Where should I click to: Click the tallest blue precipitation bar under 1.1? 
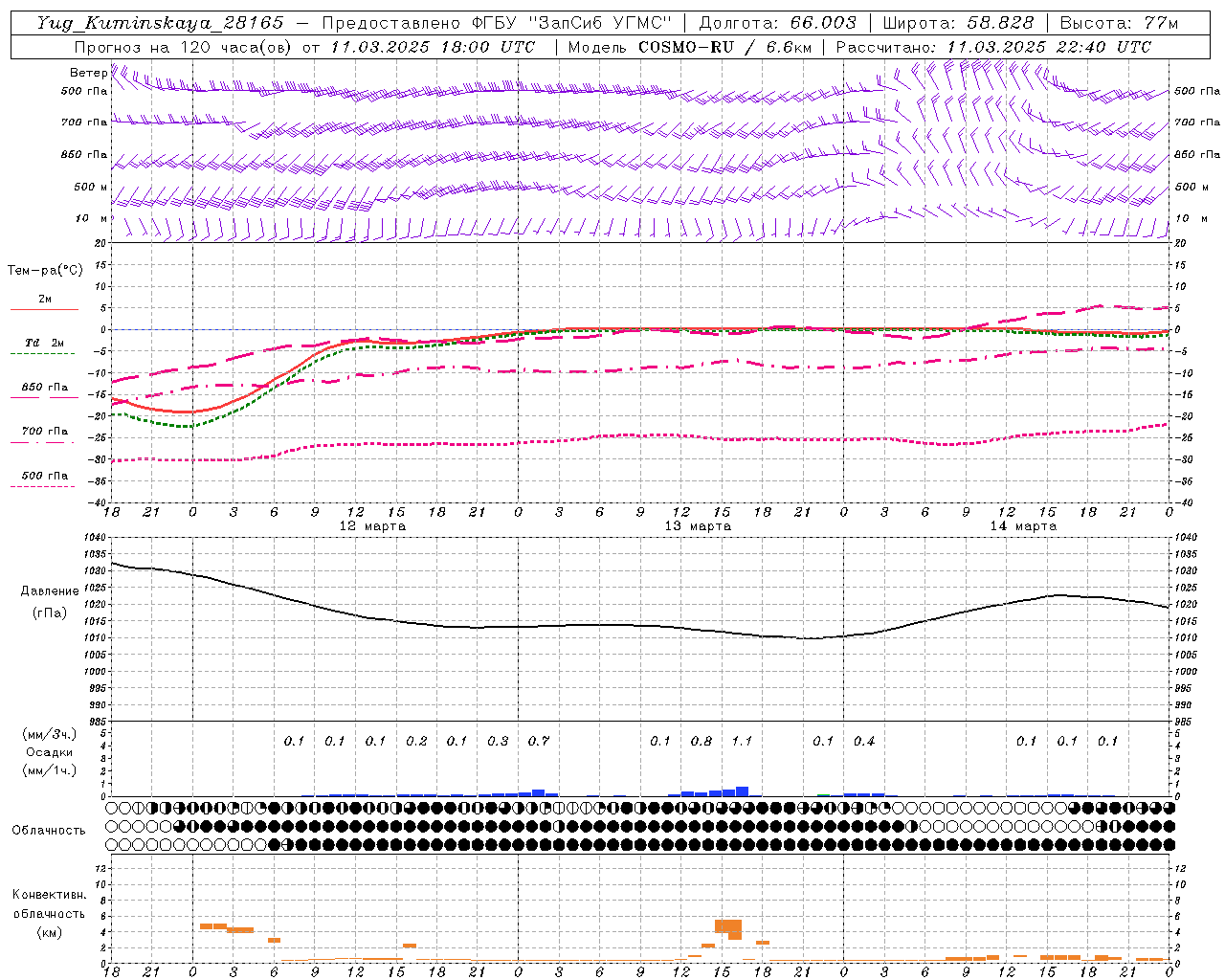pos(742,791)
